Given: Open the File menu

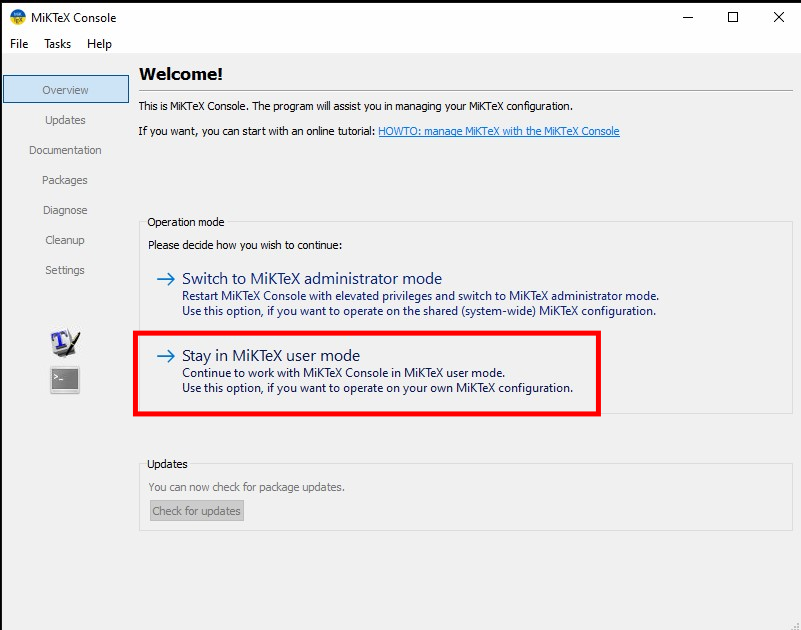Looking at the screenshot, I should (19, 44).
